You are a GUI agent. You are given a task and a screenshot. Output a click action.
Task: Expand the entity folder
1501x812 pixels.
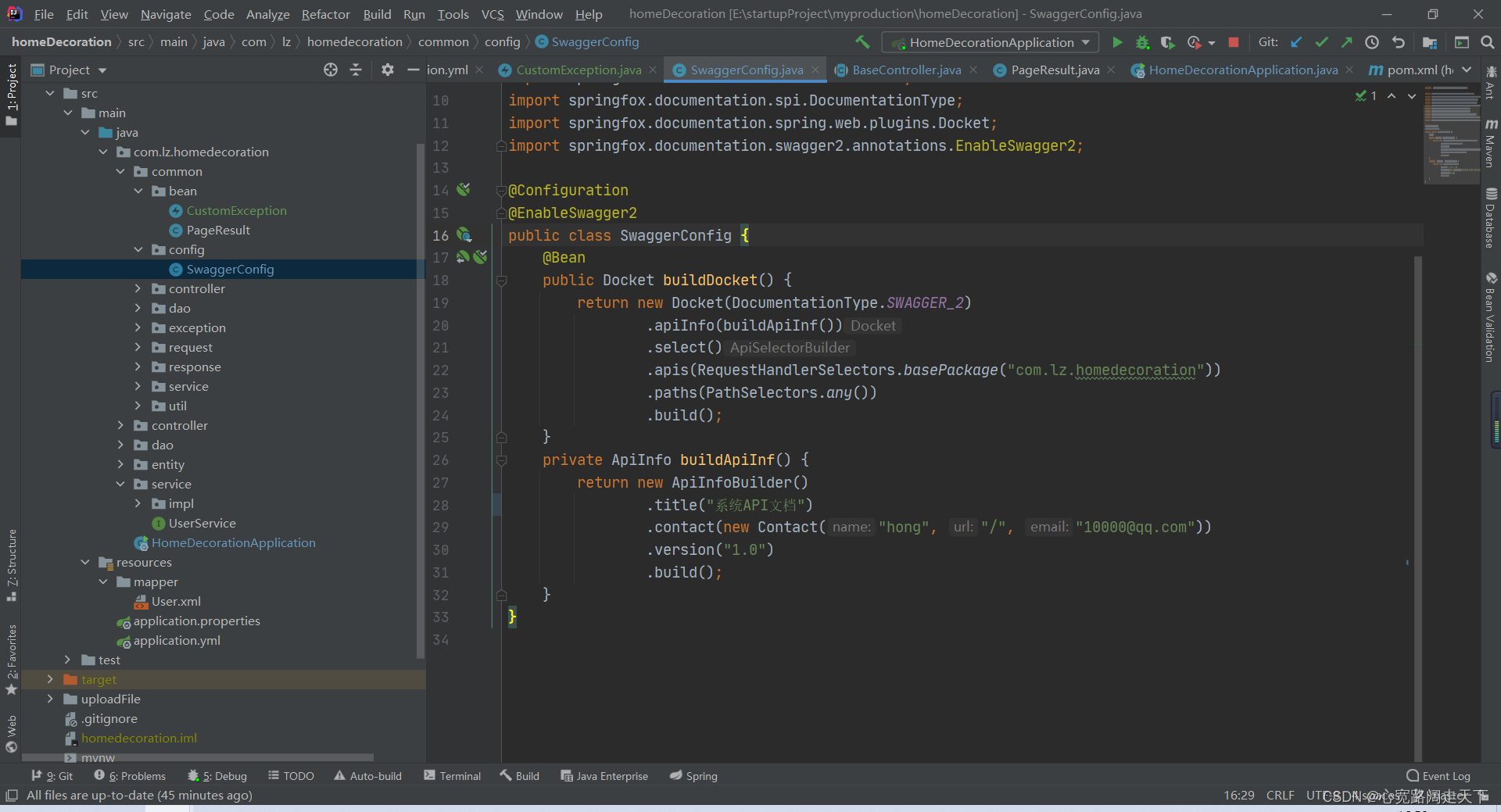120,464
